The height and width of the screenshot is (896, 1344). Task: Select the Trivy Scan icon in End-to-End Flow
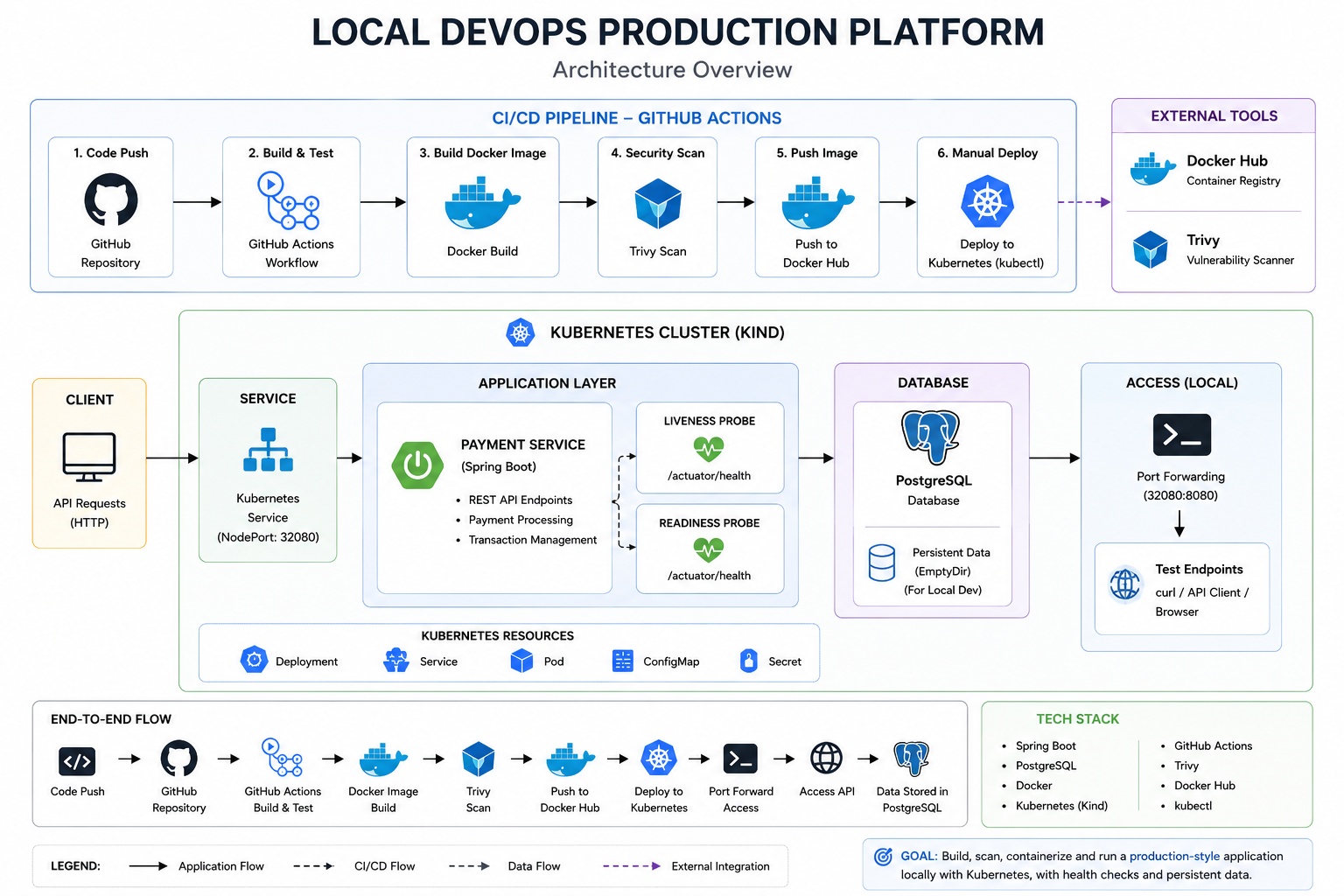(x=479, y=759)
